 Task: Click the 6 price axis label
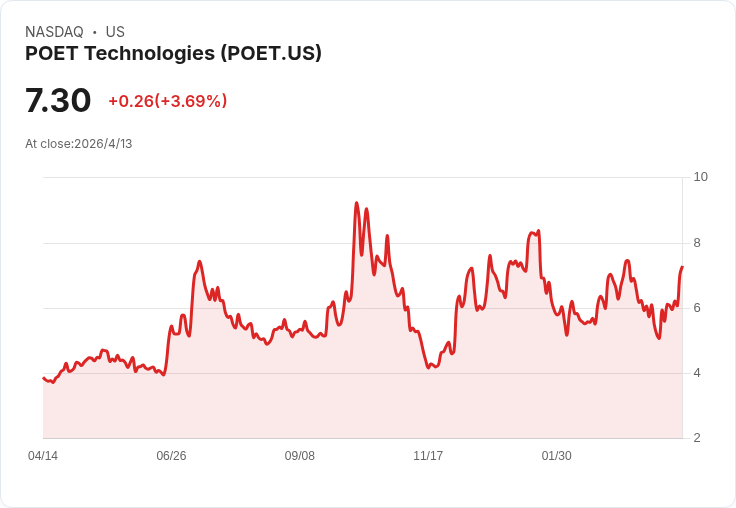pos(697,308)
